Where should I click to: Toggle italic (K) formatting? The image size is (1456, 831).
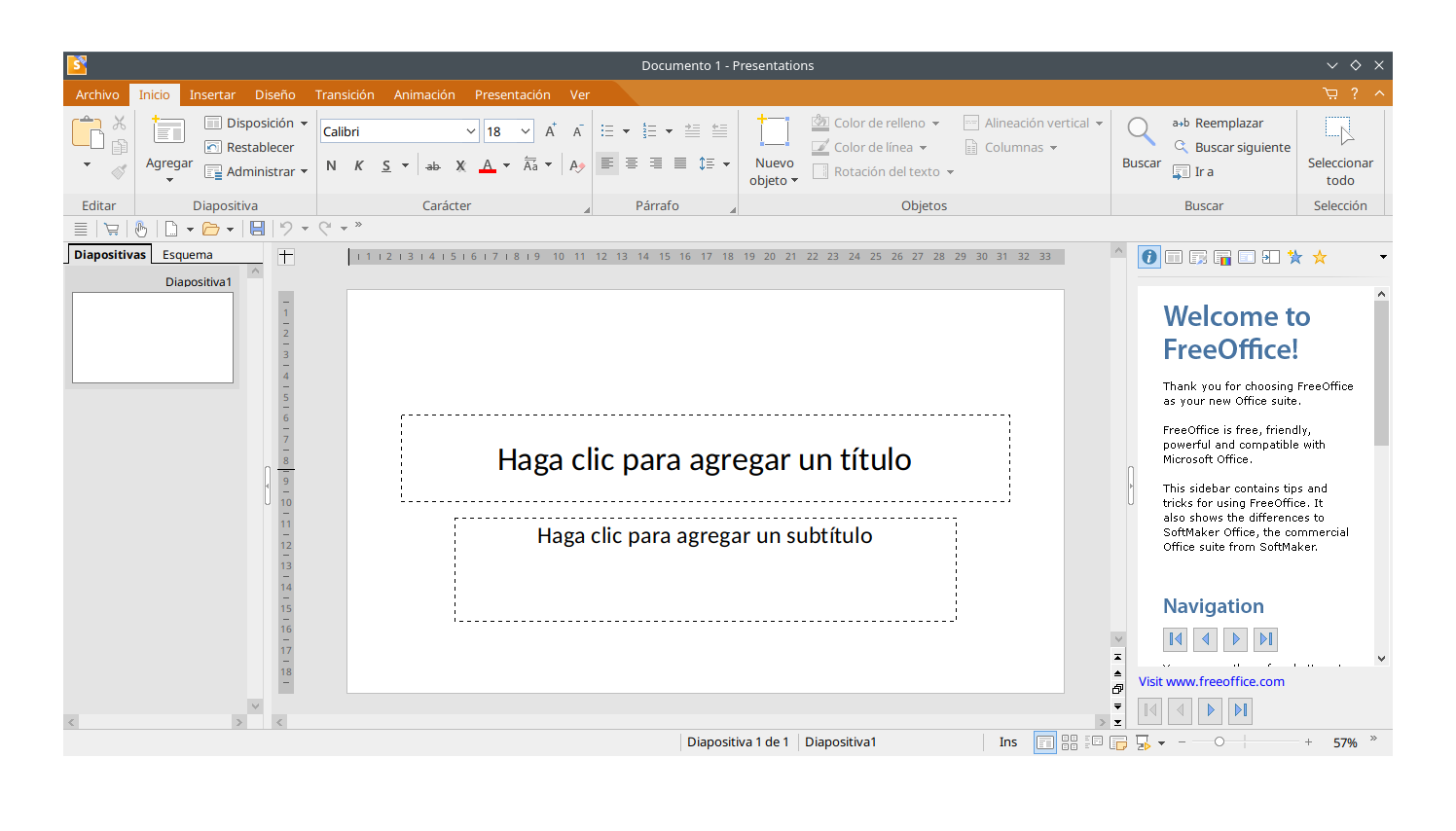[x=359, y=165]
